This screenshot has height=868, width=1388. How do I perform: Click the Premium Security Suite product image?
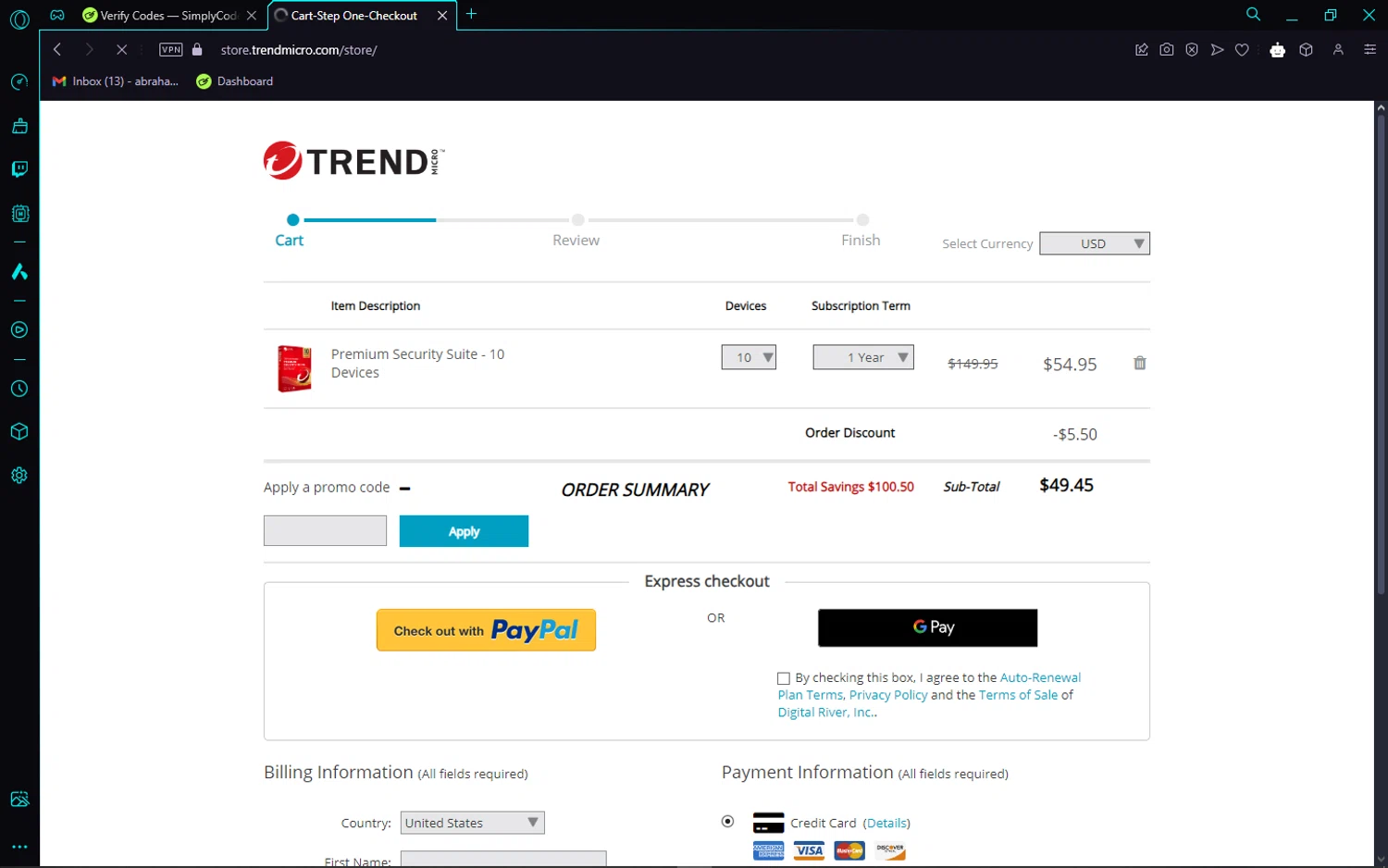(x=294, y=368)
